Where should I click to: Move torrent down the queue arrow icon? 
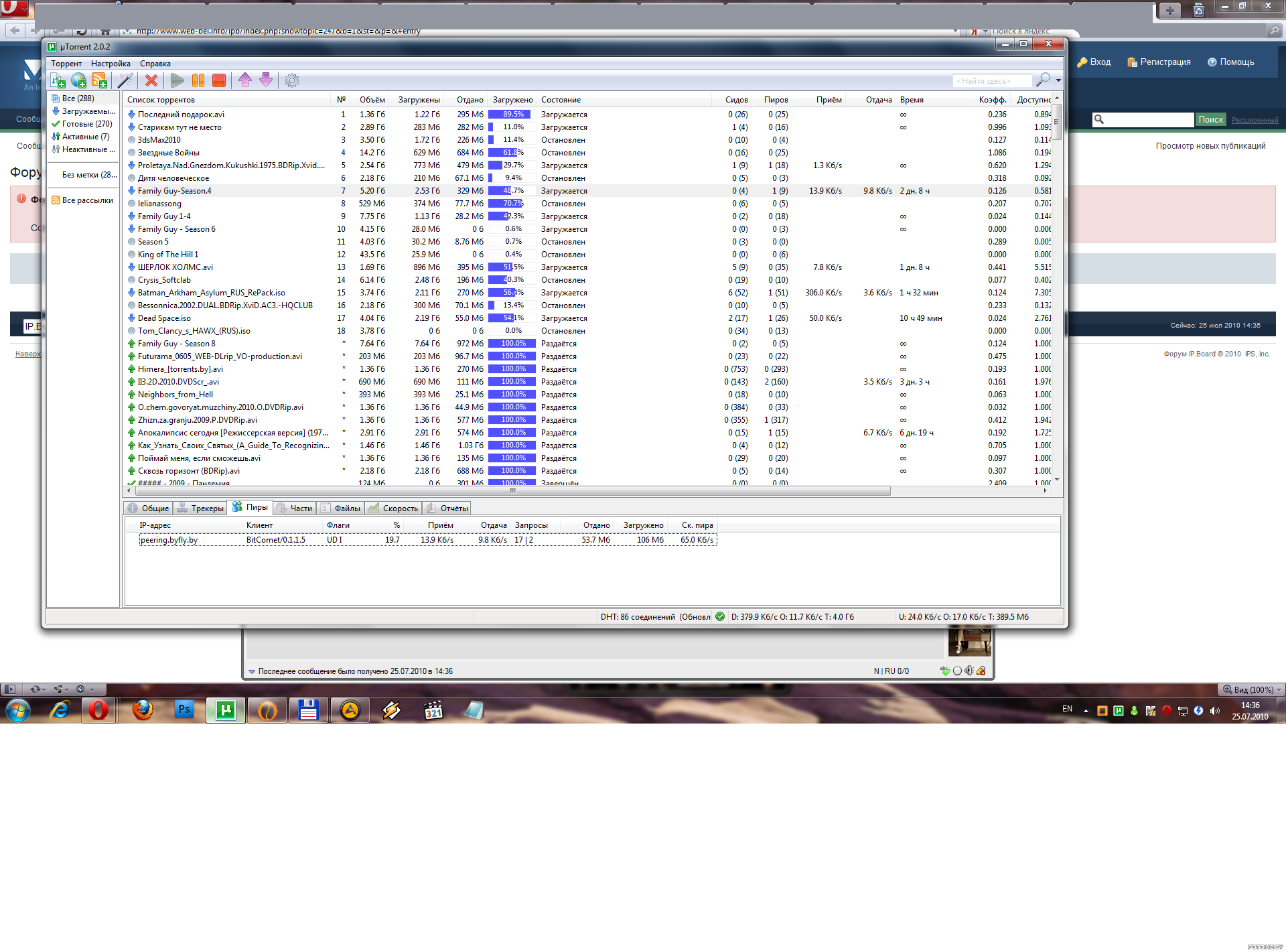click(x=266, y=80)
